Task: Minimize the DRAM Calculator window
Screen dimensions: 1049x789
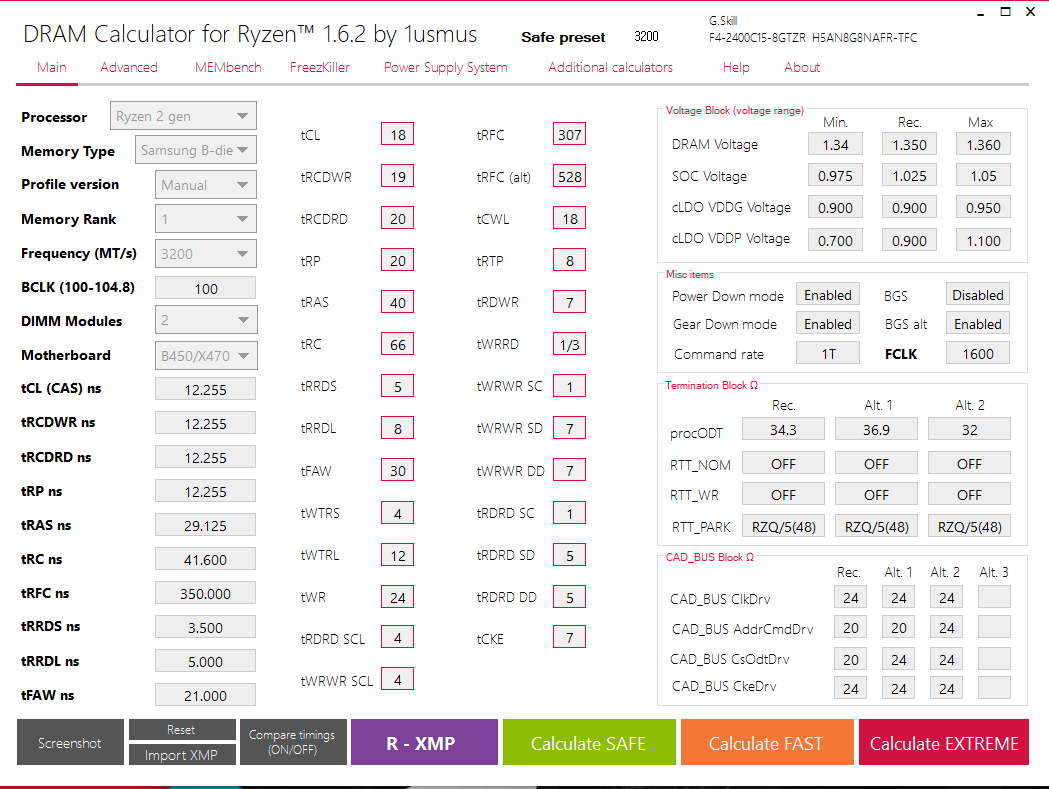Action: click(x=980, y=13)
